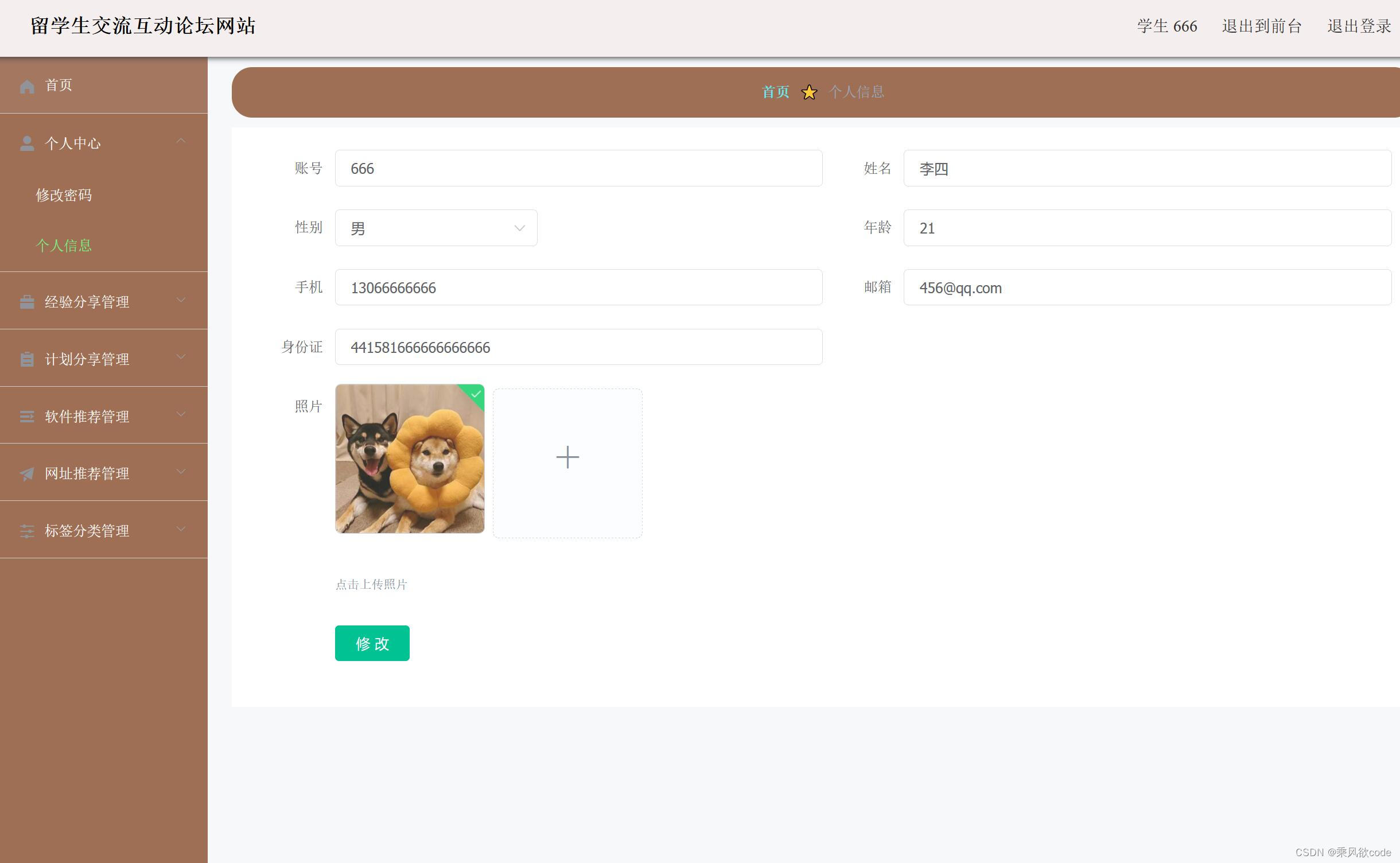Click the 经验分享管理 briefcase icon

coord(27,301)
